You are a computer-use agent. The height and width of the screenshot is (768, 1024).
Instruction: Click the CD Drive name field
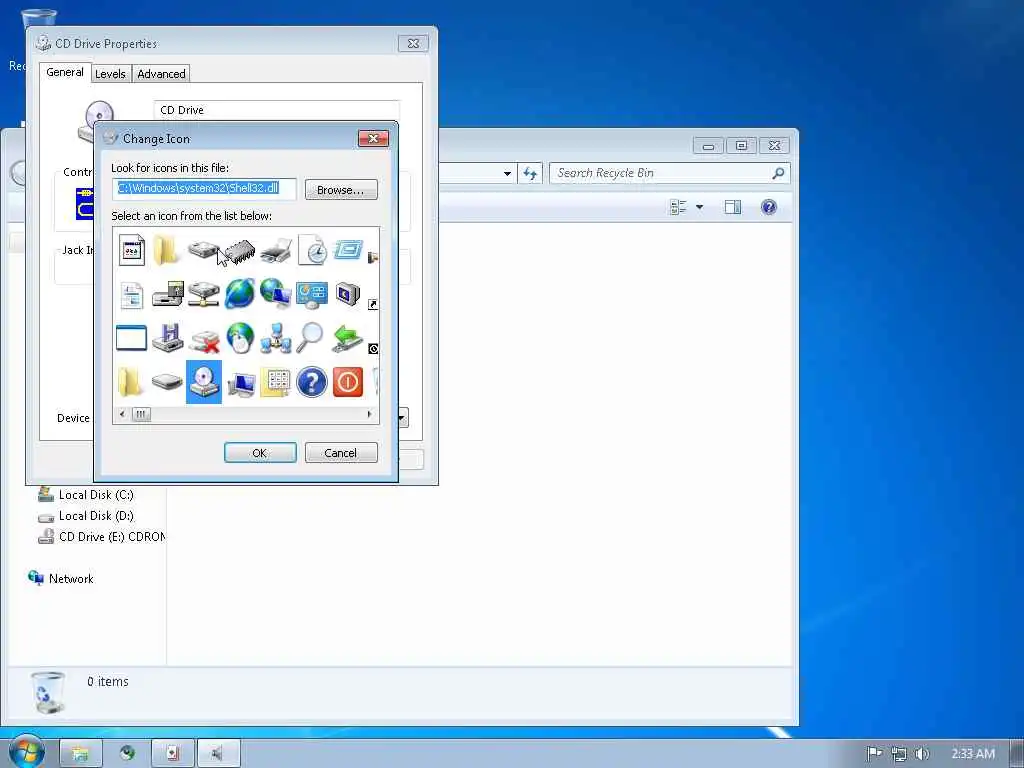click(277, 110)
